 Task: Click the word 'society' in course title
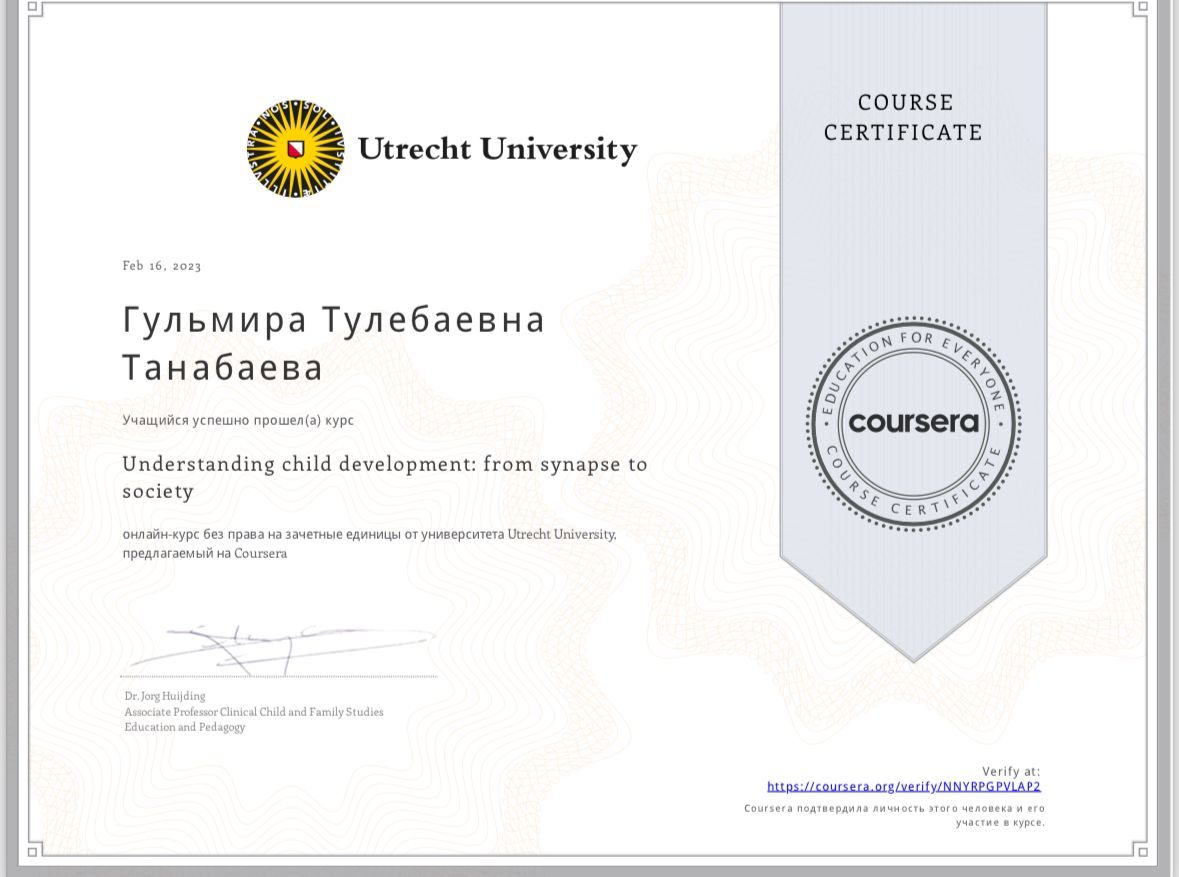[x=159, y=492]
